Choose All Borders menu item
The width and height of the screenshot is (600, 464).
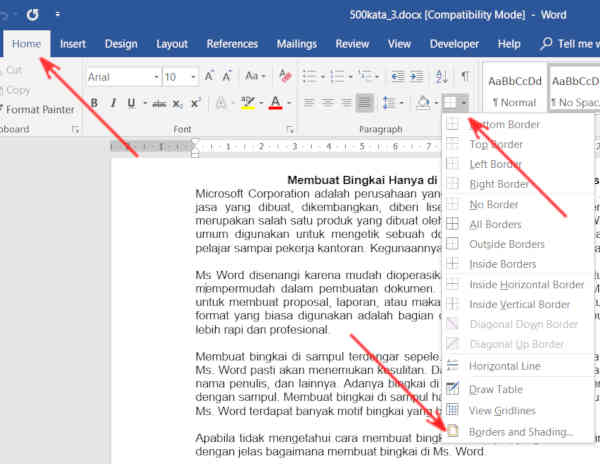(518, 224)
